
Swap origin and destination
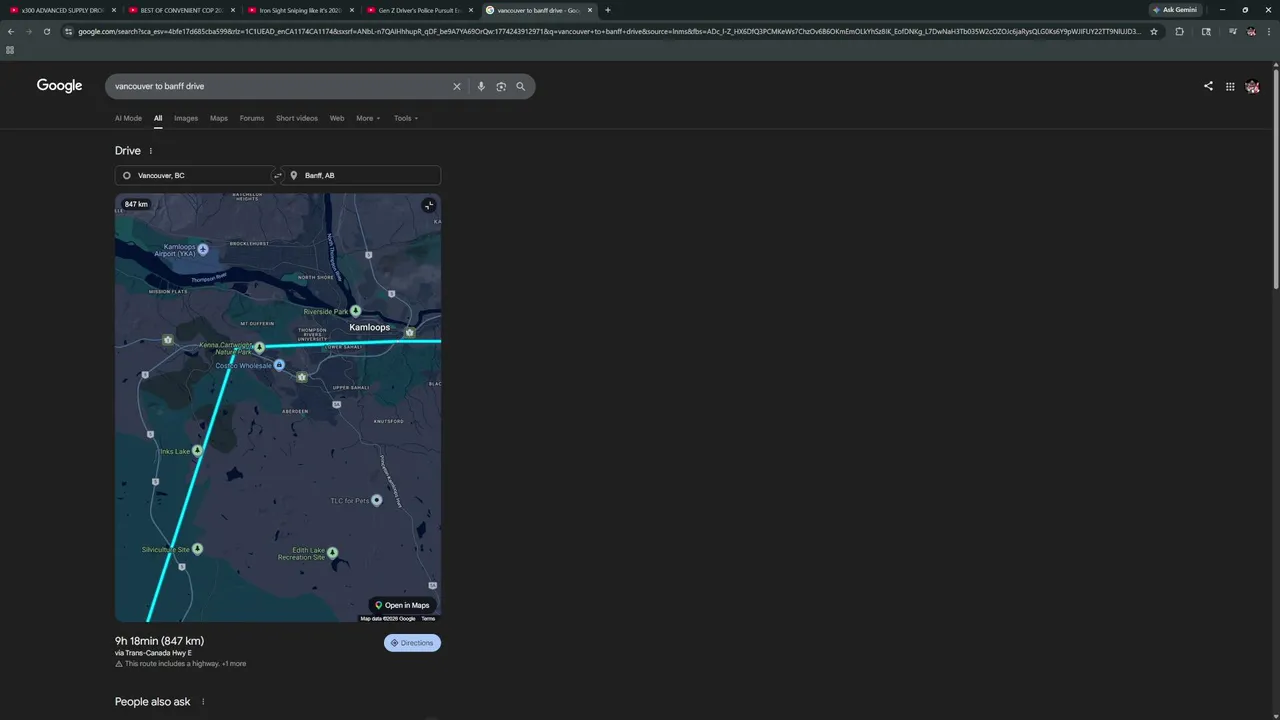(x=278, y=175)
